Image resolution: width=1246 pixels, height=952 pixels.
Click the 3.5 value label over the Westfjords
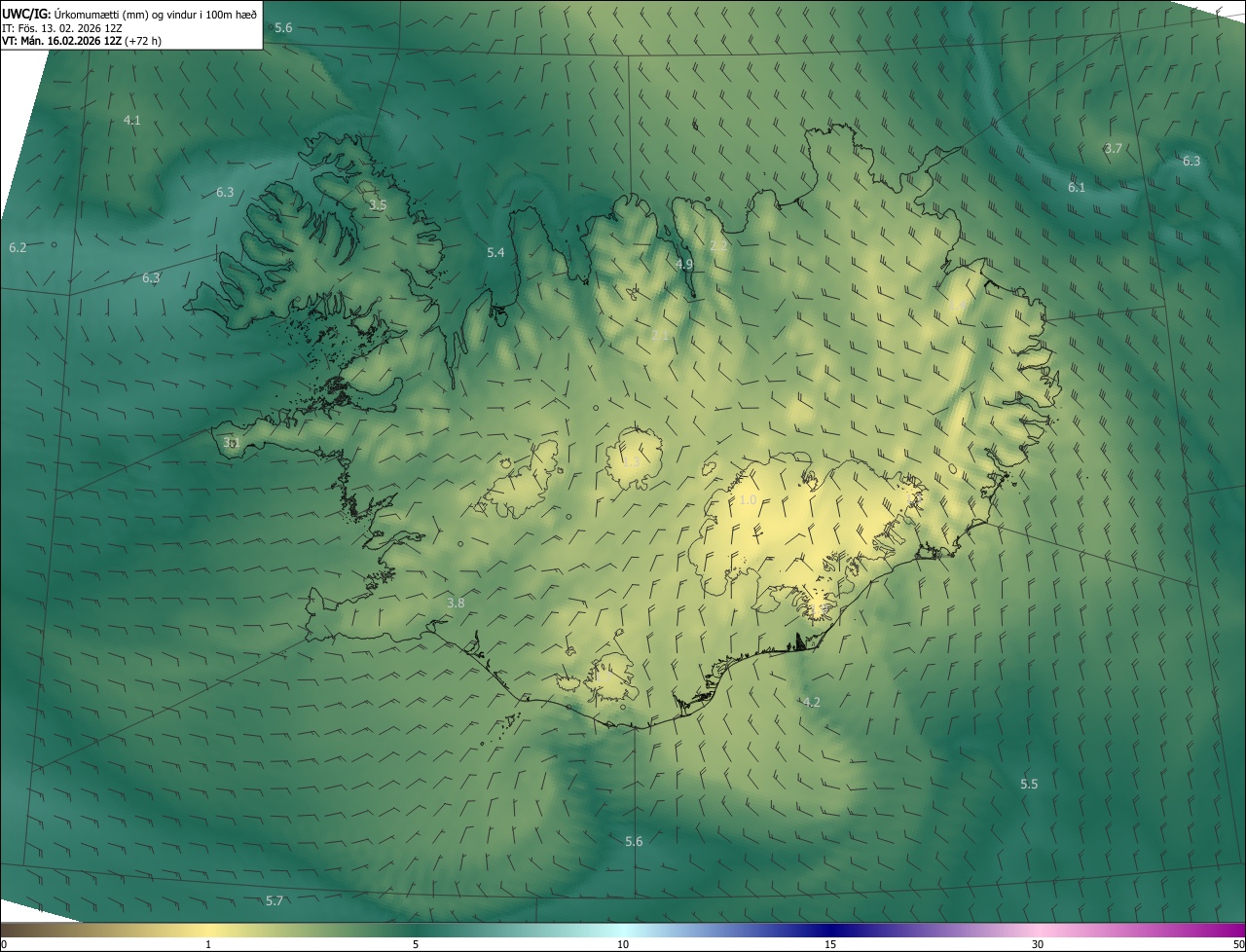(378, 205)
